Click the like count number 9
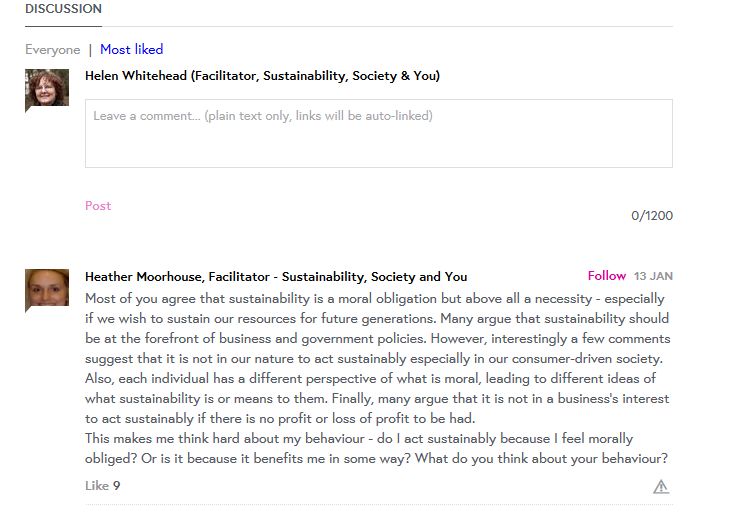This screenshot has height=512, width=740. pyautogui.click(x=117, y=486)
